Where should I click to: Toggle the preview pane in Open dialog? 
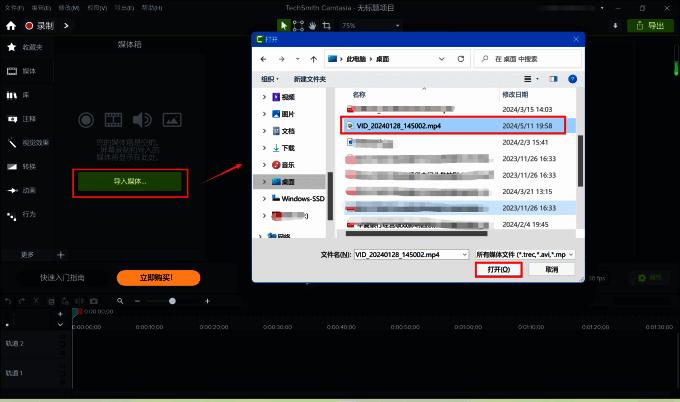click(x=553, y=79)
